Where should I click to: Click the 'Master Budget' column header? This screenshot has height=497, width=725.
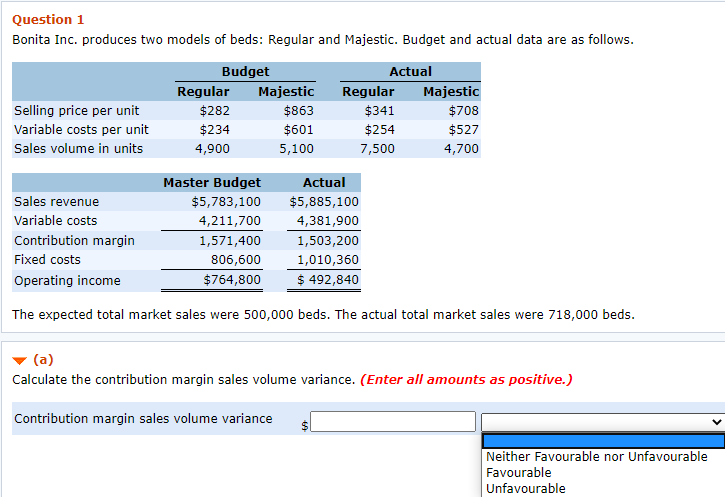coord(212,183)
